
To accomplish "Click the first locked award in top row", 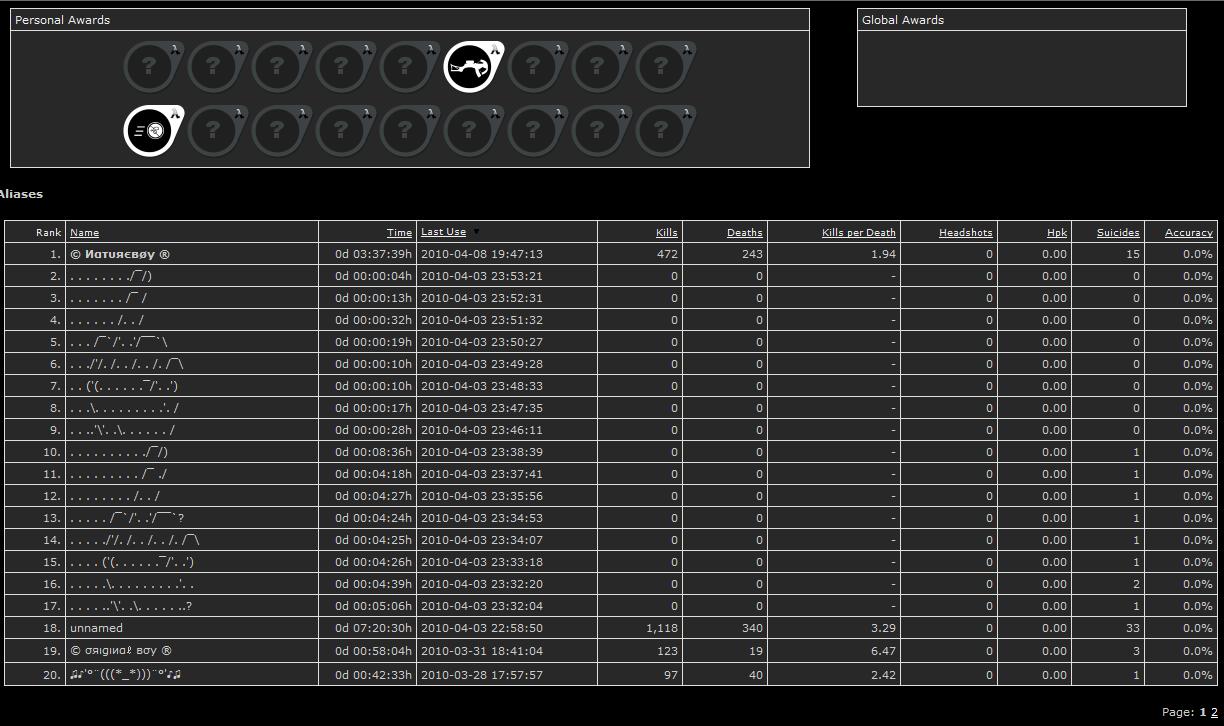I will click(x=152, y=67).
